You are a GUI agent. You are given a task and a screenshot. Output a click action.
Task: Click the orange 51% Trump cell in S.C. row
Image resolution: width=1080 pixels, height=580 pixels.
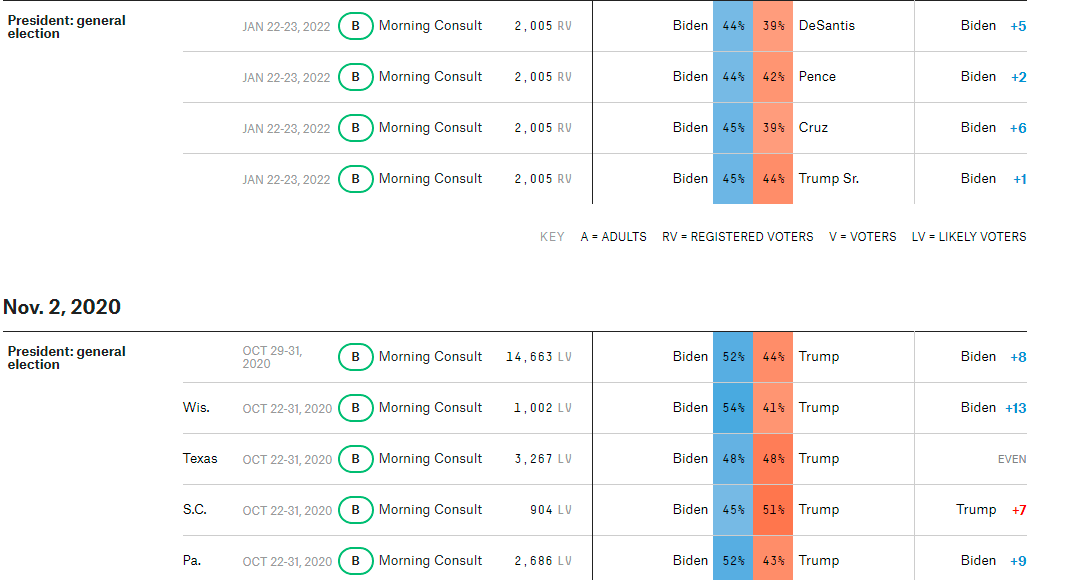[x=773, y=510]
